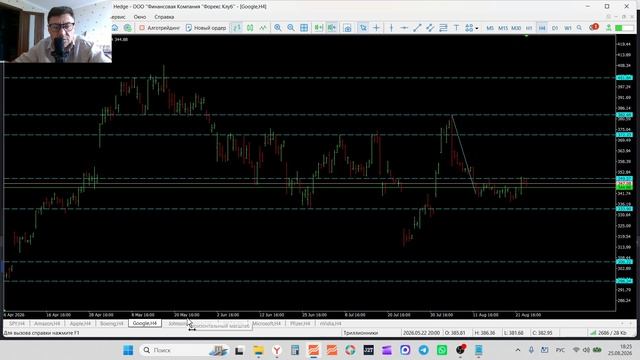Click the drawn white trendline on chart
640x360 pixels.
[x=464, y=155]
